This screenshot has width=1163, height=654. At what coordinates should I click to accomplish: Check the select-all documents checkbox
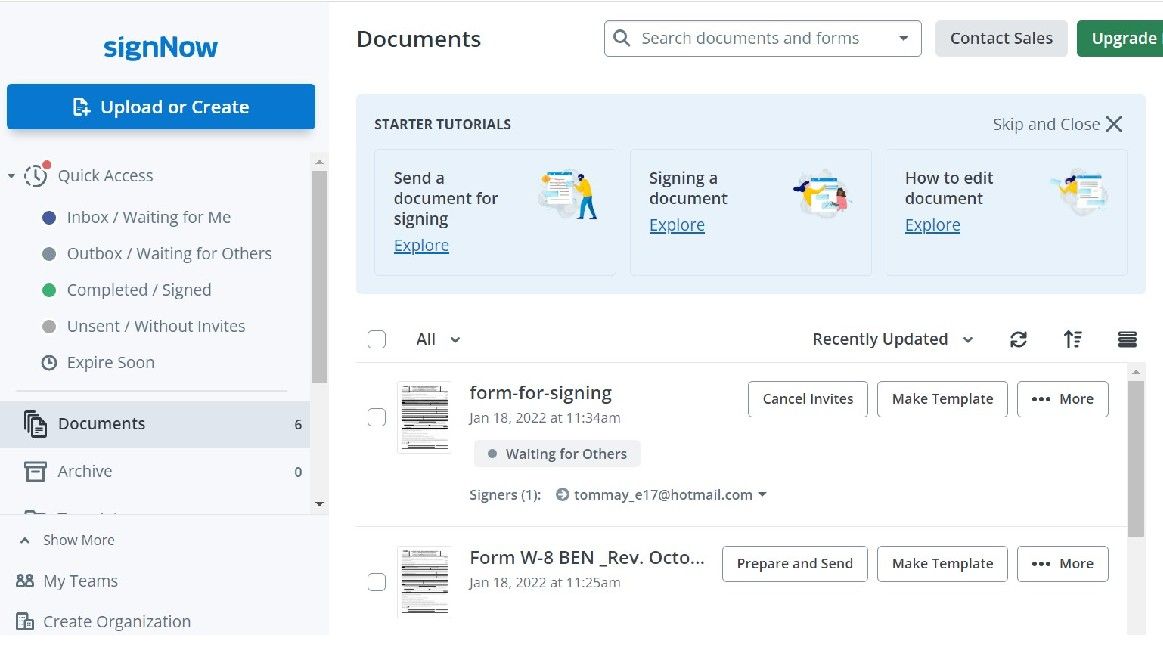(377, 339)
